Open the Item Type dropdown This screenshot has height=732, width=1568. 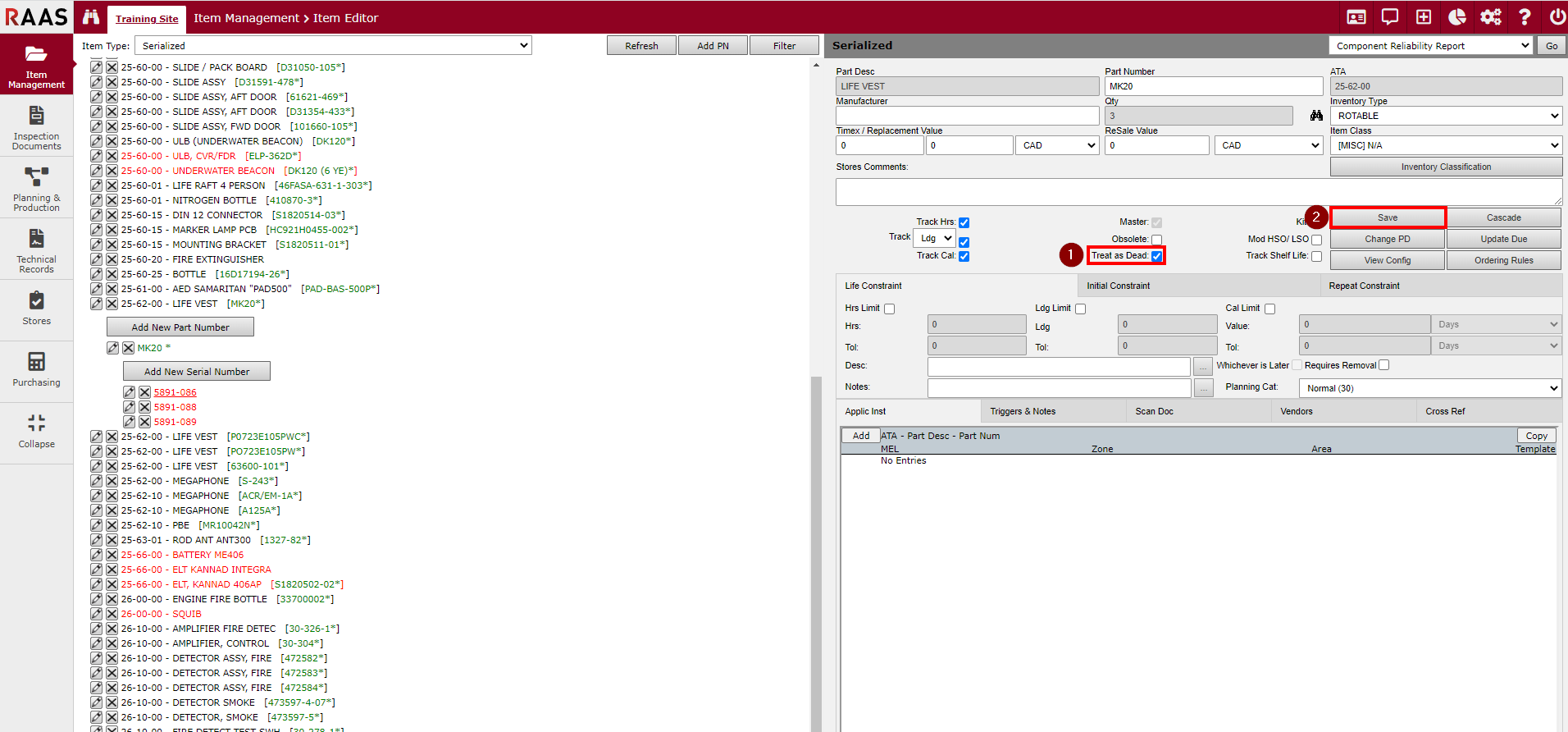click(x=333, y=46)
